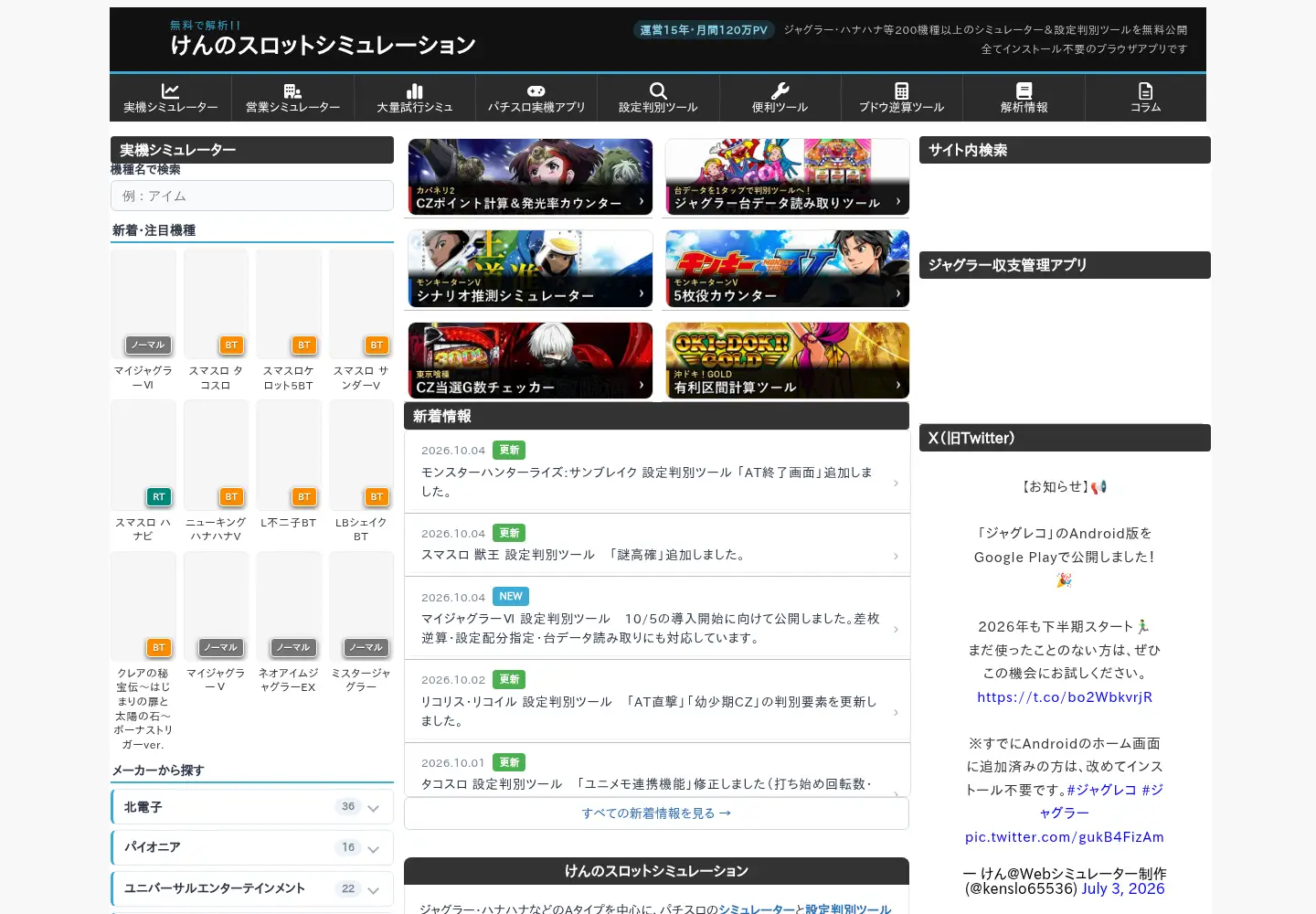
Task: Click the 設定判別ツール magnifier icon
Action: tap(658, 90)
